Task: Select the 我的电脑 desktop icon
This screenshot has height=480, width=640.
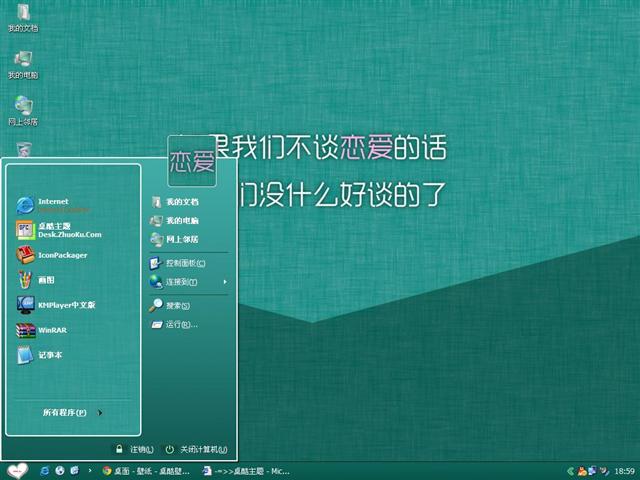Action: pyautogui.click(x=23, y=65)
